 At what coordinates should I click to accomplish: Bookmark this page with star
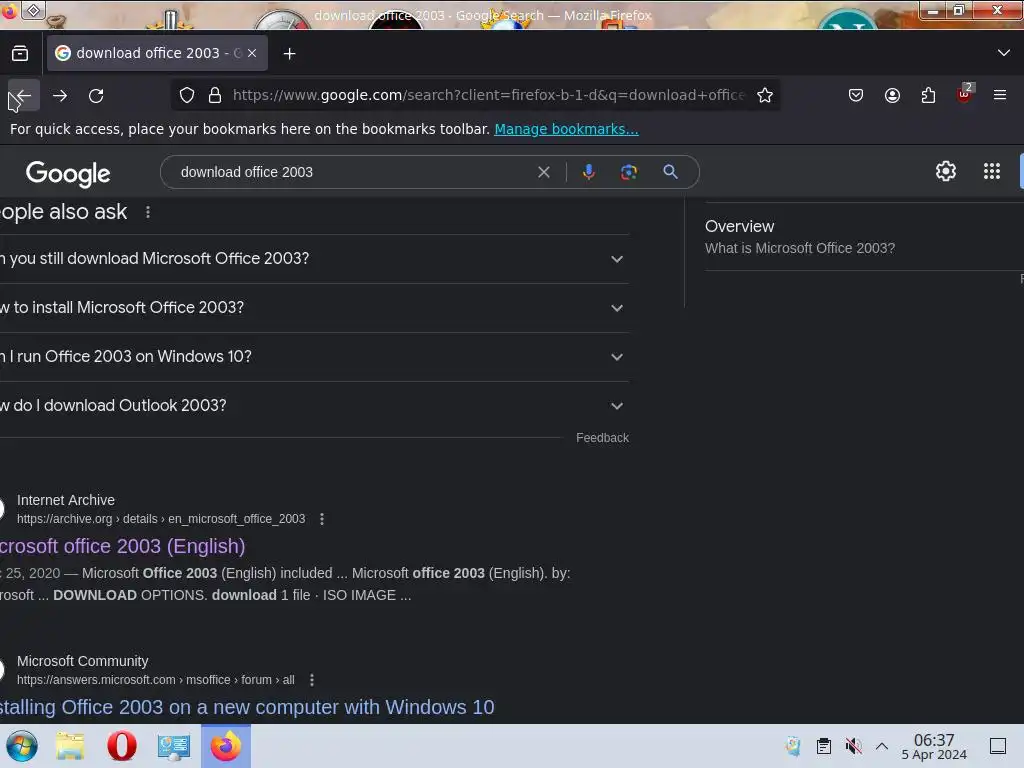coord(765,95)
